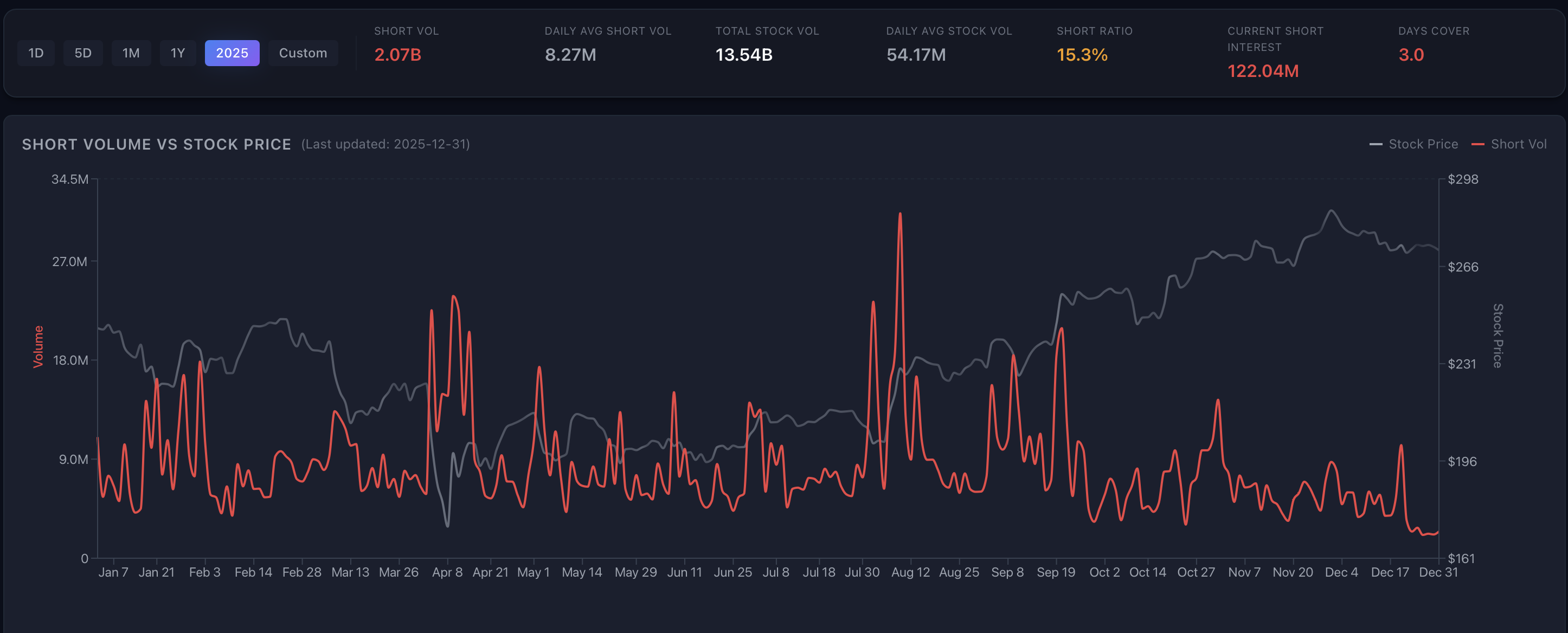Select the 5D time range button

pyautogui.click(x=83, y=53)
